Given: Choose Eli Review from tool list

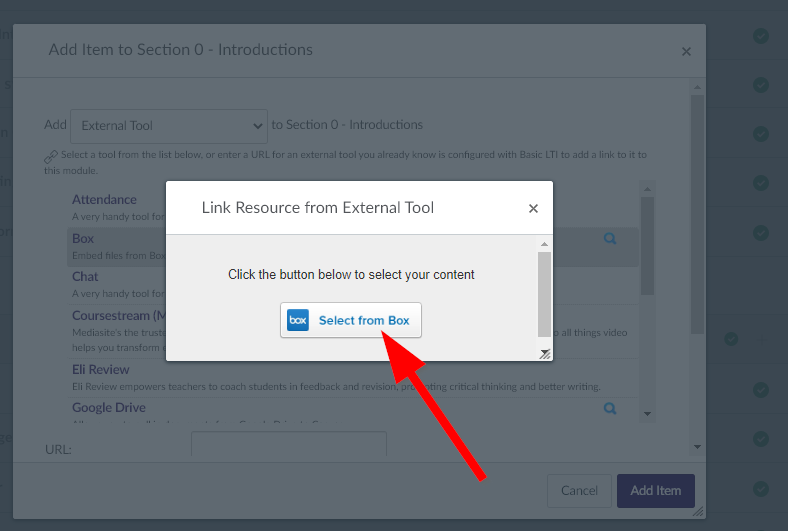Looking at the screenshot, I should (x=101, y=369).
